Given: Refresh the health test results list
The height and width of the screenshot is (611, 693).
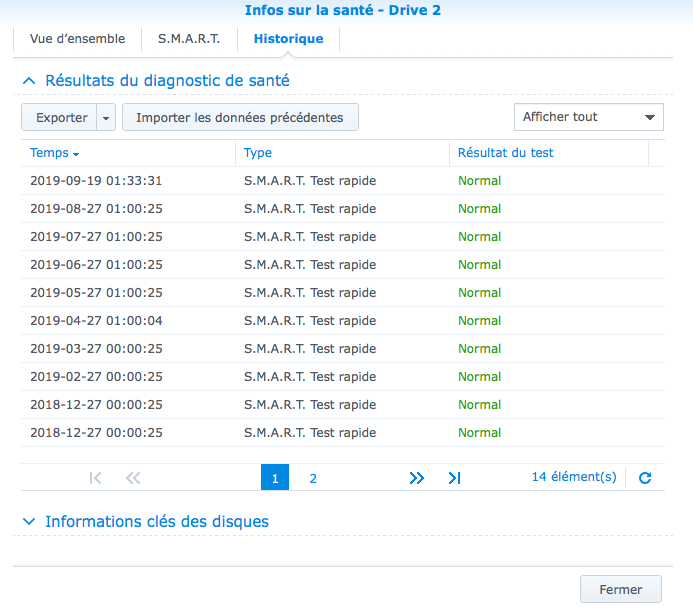Looking at the screenshot, I should (x=645, y=478).
